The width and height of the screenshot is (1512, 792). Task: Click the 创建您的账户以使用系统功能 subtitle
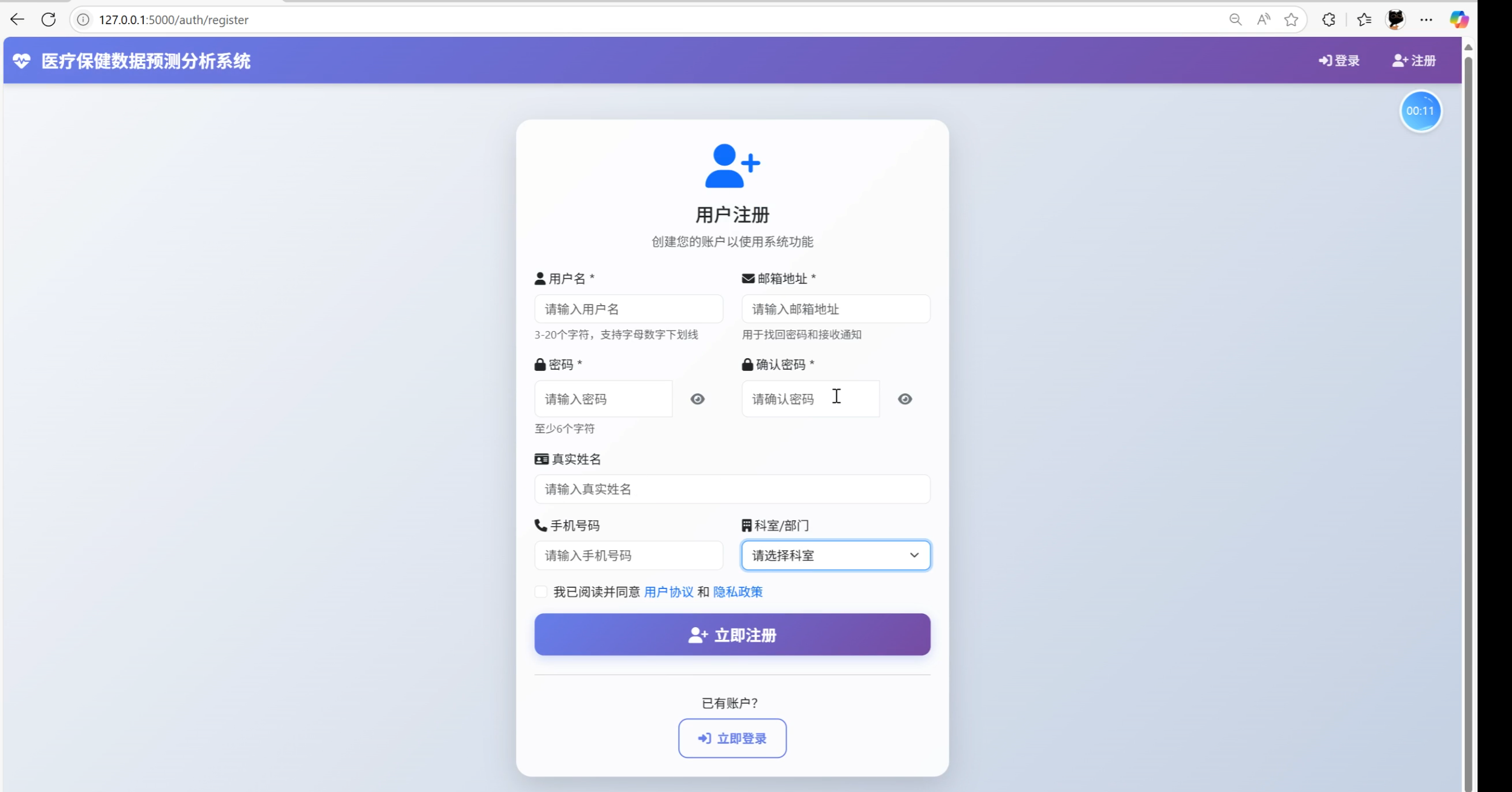click(732, 242)
